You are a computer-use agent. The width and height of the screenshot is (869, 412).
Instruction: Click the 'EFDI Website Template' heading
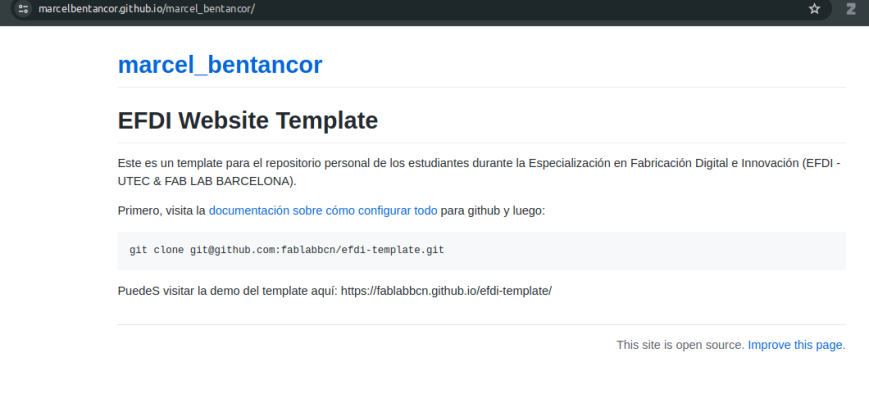pos(248,121)
